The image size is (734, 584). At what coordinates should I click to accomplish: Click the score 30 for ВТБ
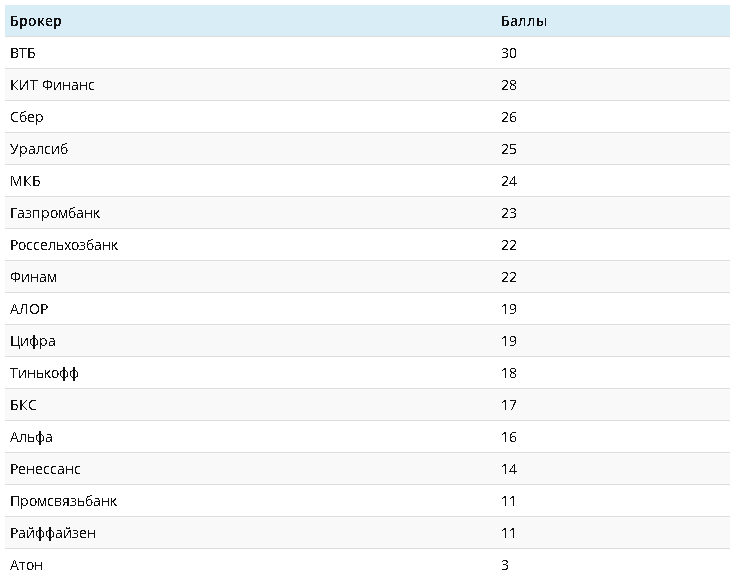click(509, 53)
